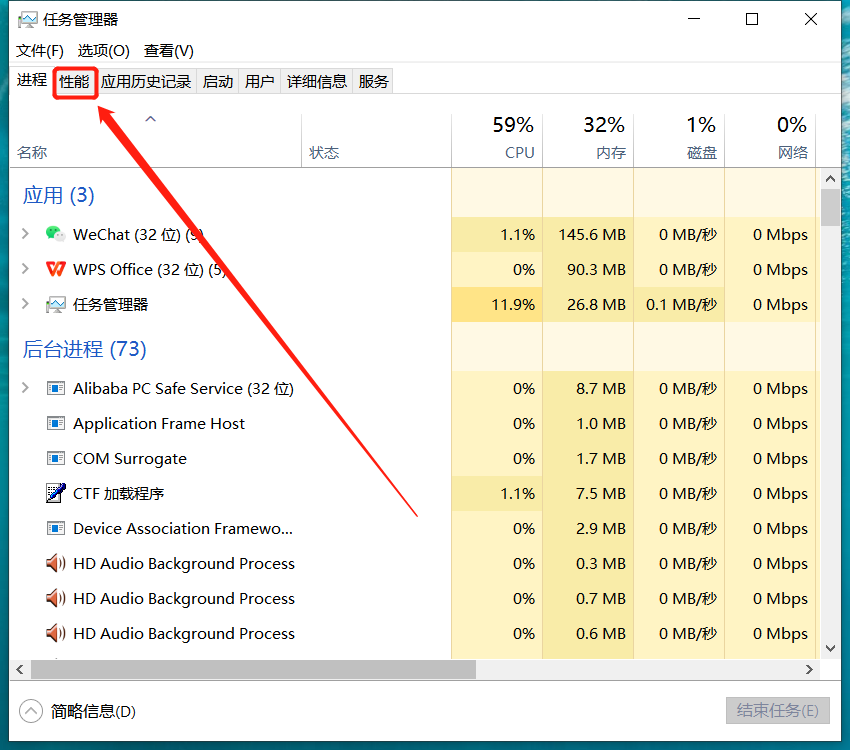Click the horizontal scrollbar thumb

[x=253, y=669]
